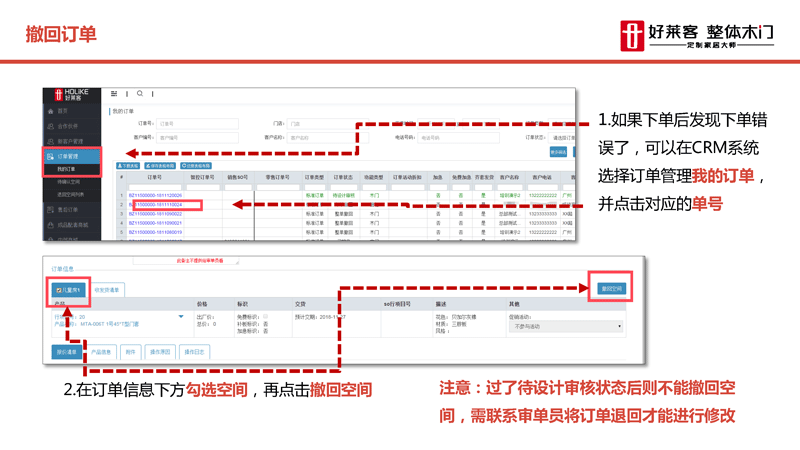Click the 新客户管理 sidebar icon
The height and width of the screenshot is (450, 800).
click(x=51, y=141)
